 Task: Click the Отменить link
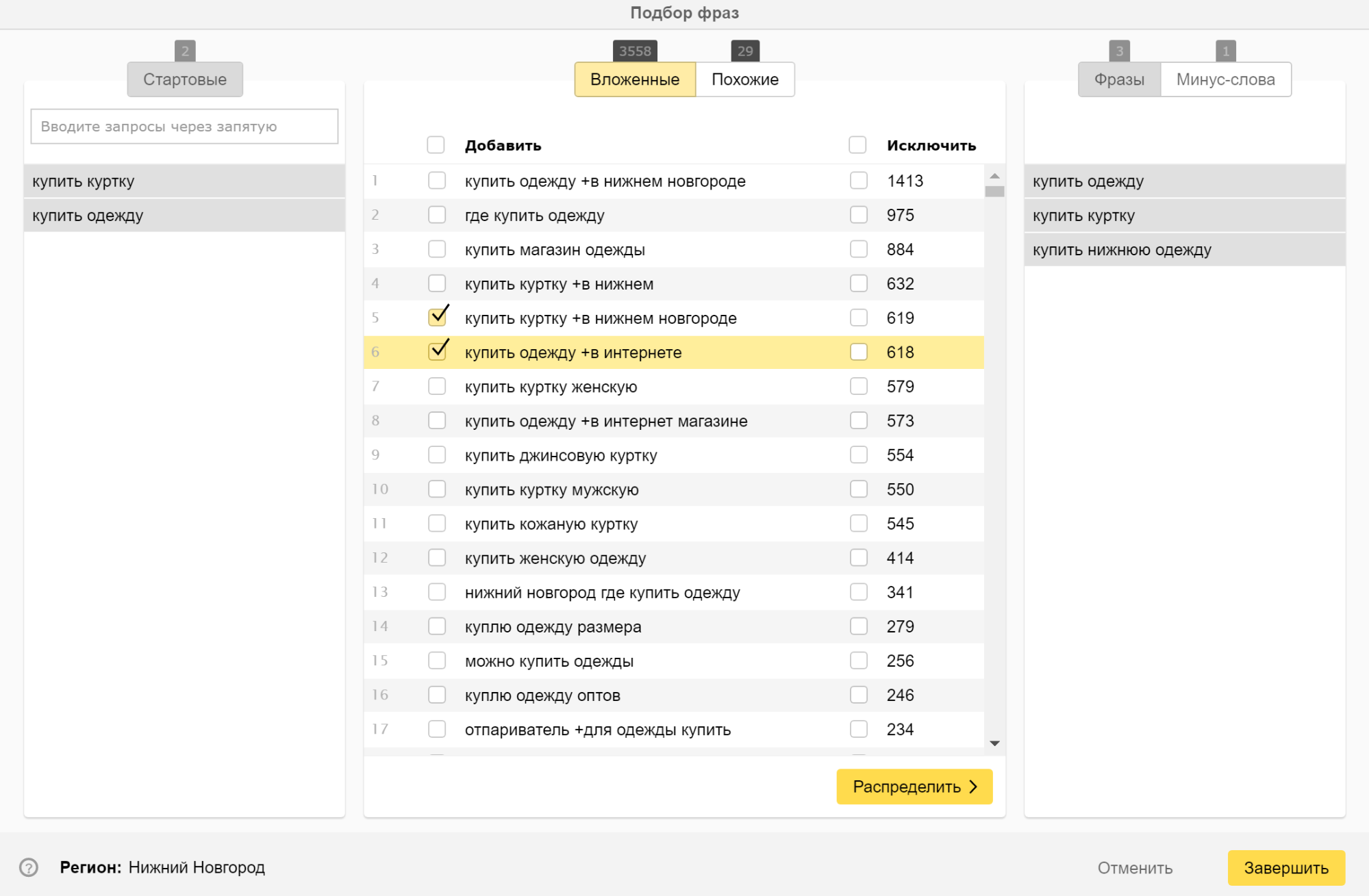(x=1135, y=867)
